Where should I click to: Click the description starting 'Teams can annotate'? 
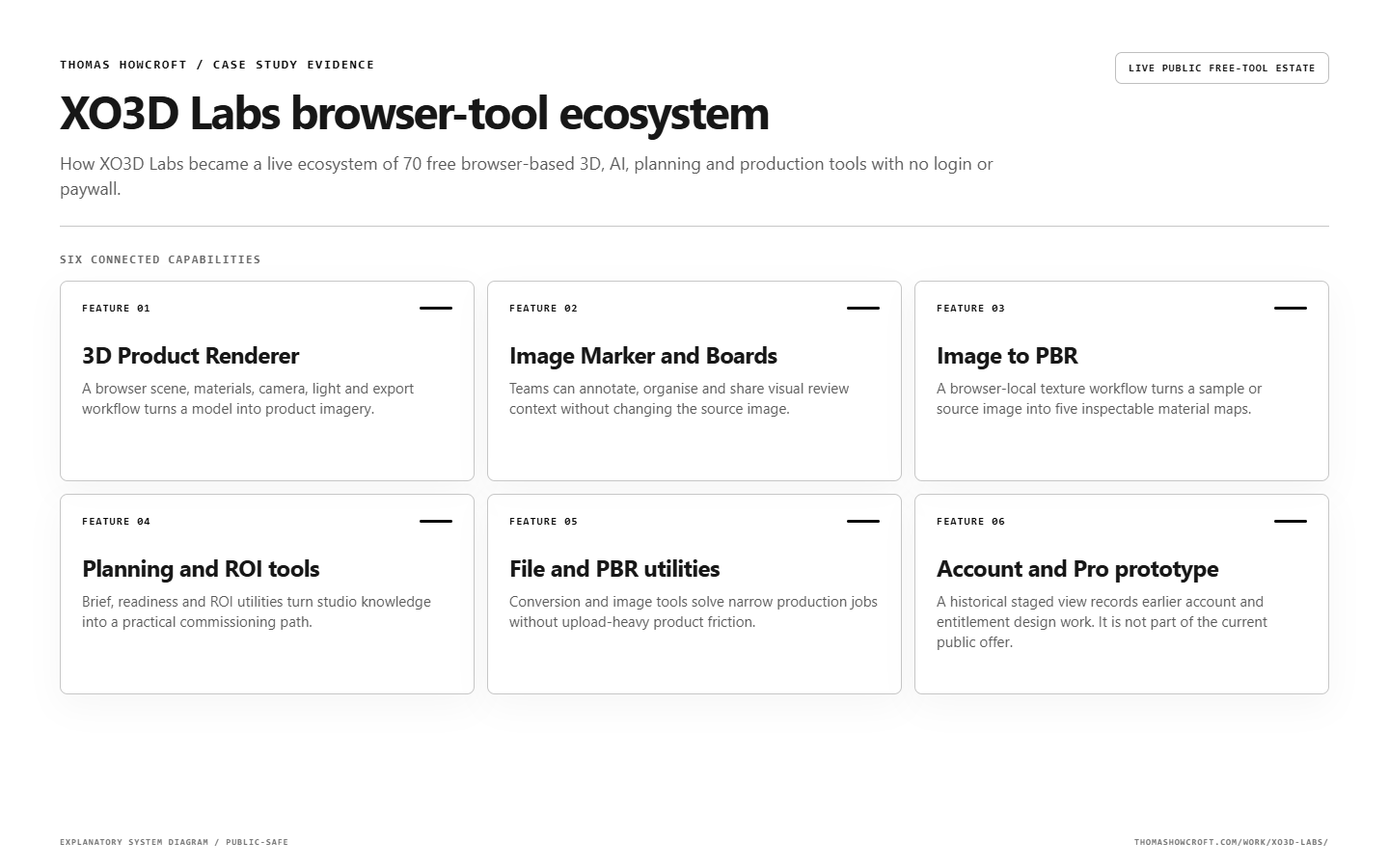click(x=679, y=398)
